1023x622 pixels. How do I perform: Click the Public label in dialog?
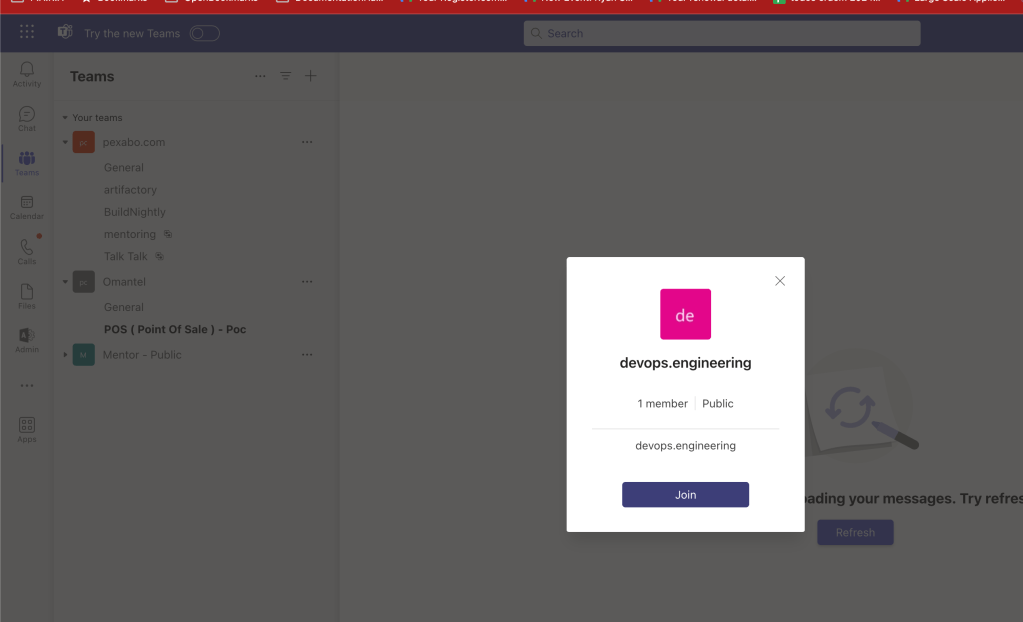(718, 403)
